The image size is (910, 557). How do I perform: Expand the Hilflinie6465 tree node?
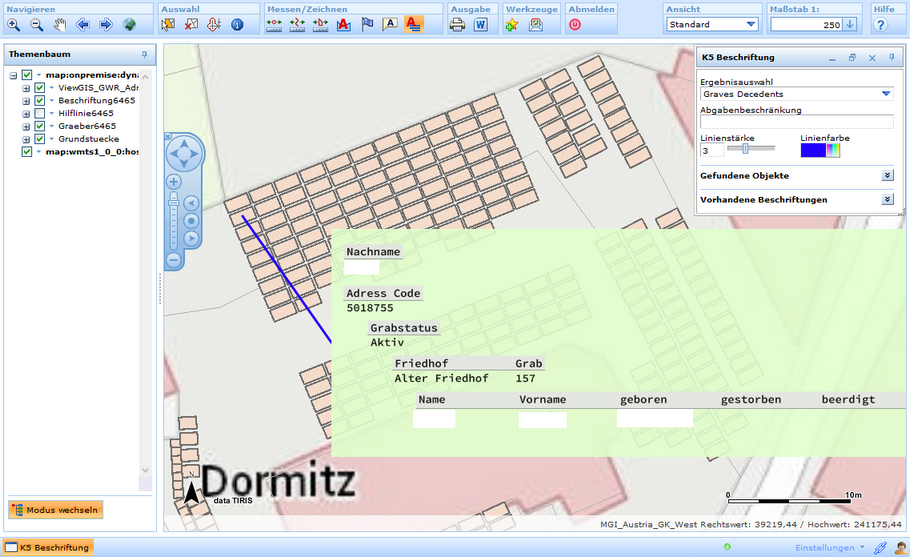(x=26, y=114)
